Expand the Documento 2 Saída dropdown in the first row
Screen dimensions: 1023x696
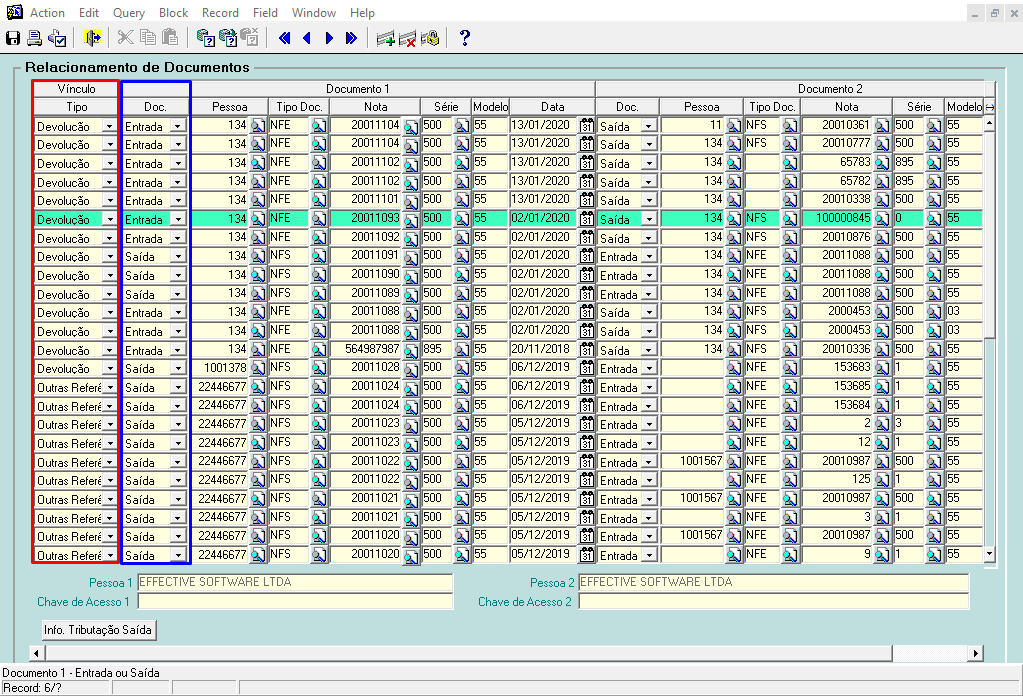[647, 126]
